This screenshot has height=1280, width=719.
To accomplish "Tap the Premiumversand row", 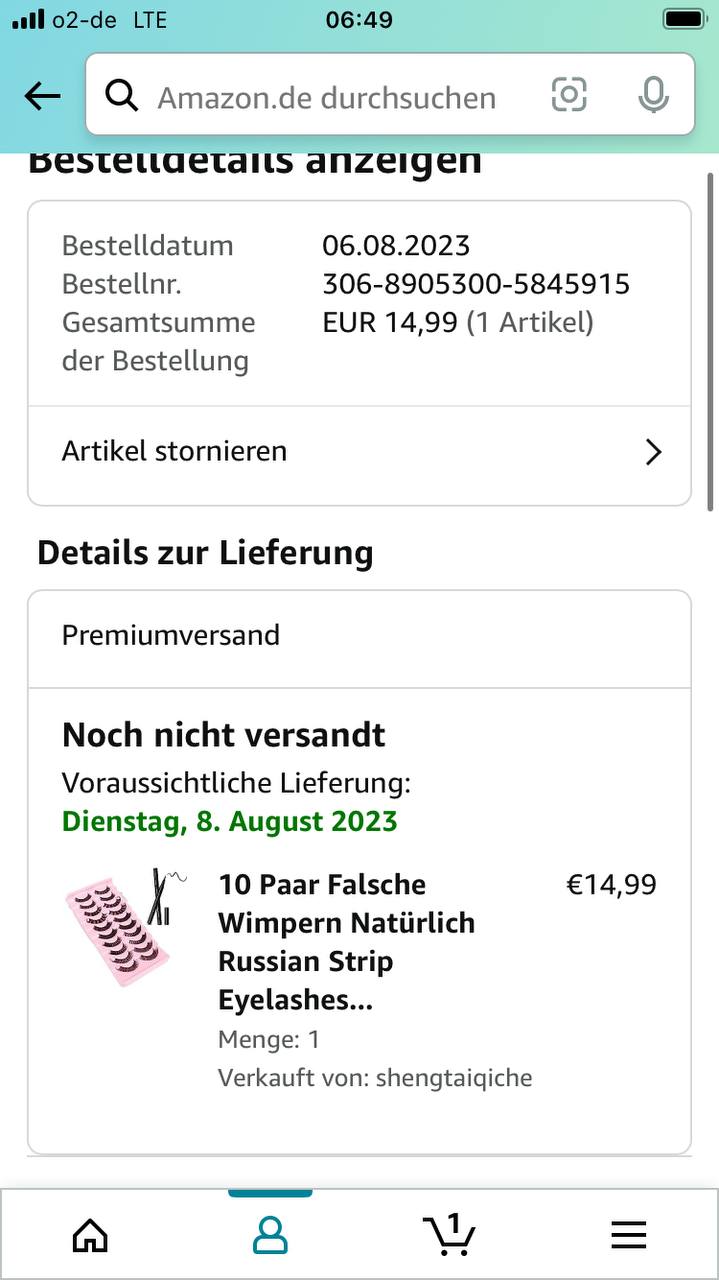I will (x=359, y=636).
